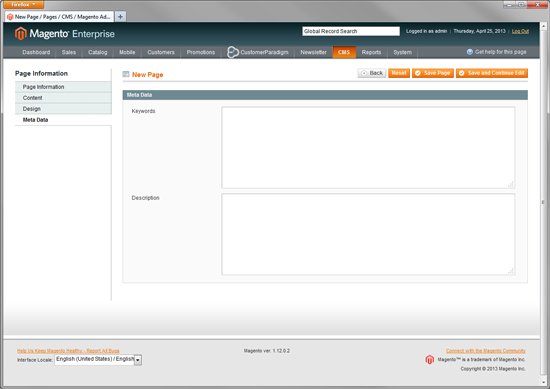Viewport: 550px width, 389px height.
Task: Open the Mobile menu
Action: tap(127, 52)
